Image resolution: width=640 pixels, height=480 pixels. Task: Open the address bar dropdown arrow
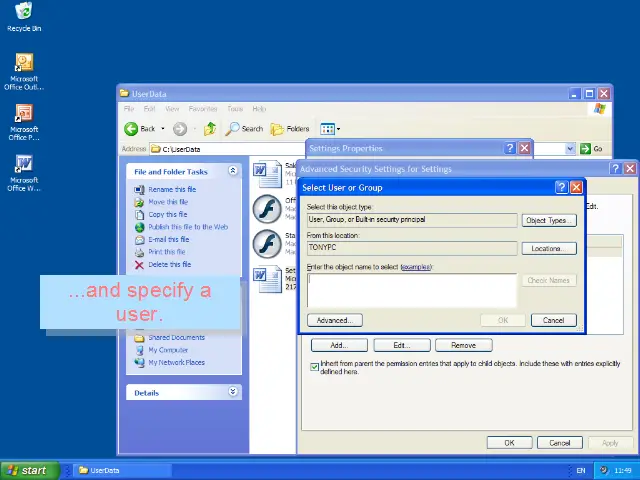(571, 149)
